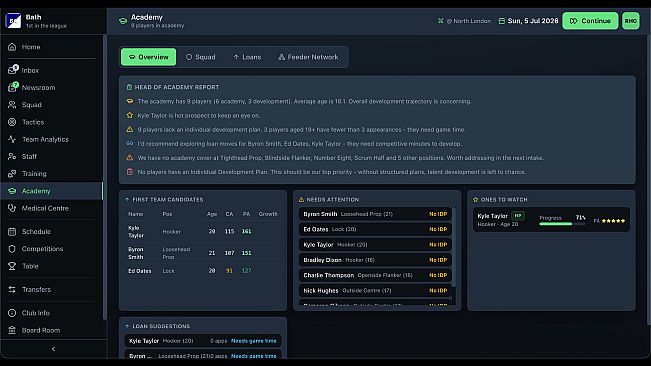Click the @ North London fixture label
The width and height of the screenshot is (651, 366).
point(468,21)
